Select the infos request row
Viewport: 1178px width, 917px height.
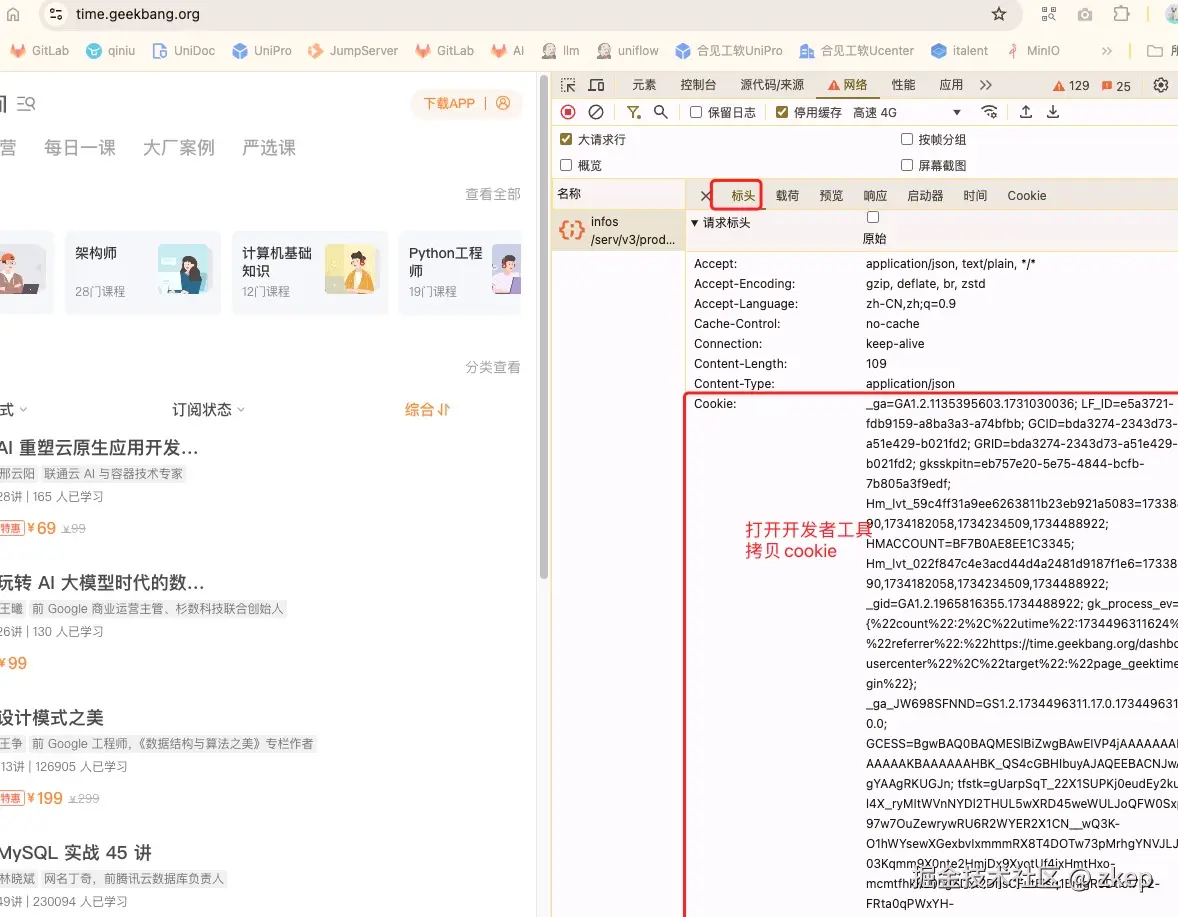coord(618,231)
